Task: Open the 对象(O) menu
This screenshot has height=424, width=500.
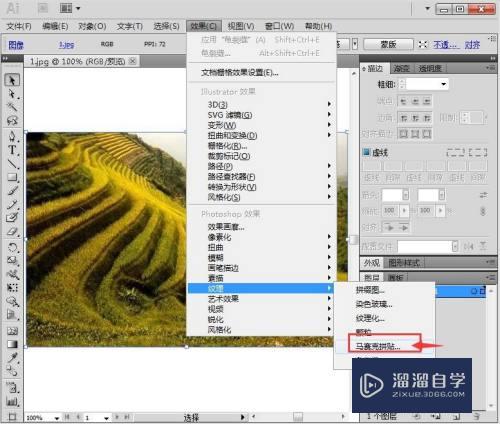Action: tap(92, 26)
